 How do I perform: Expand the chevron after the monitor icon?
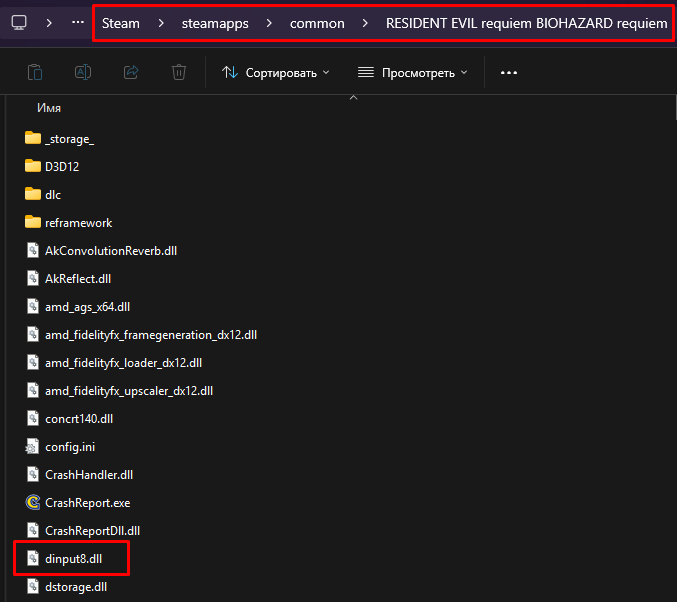coord(49,22)
